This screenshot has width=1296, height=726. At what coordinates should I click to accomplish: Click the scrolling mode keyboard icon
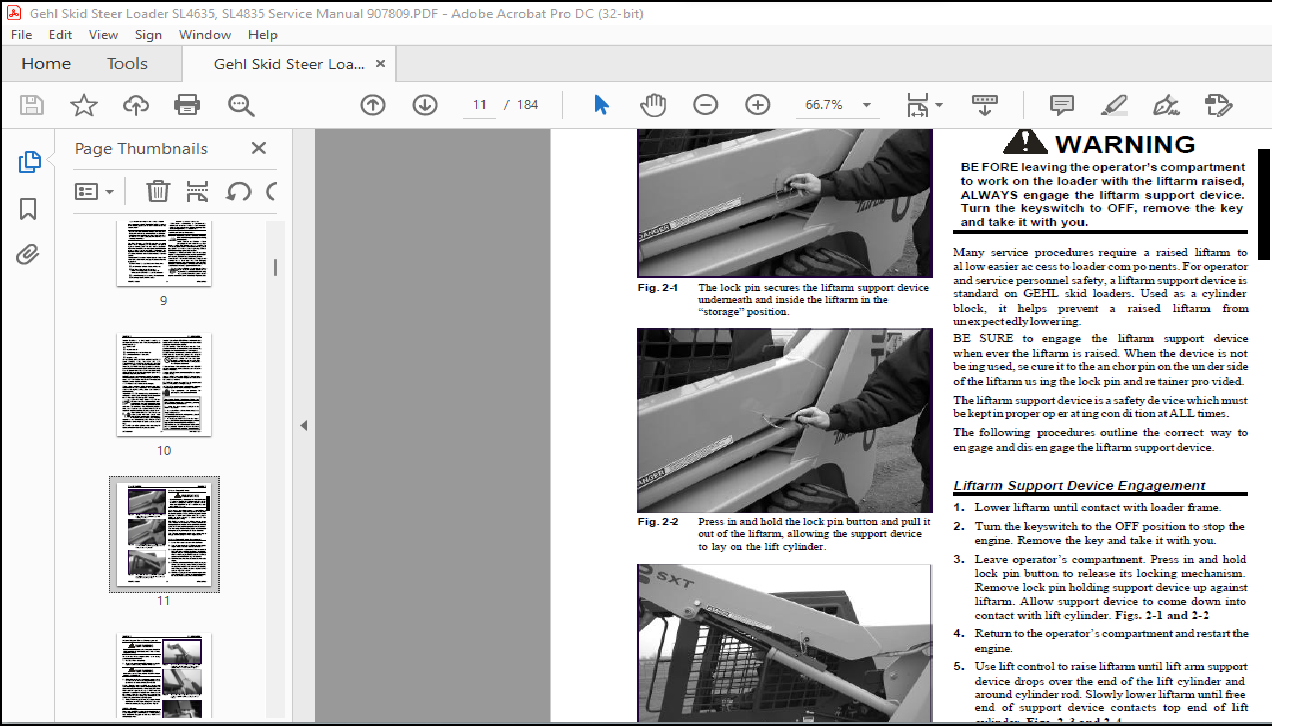coord(985,105)
